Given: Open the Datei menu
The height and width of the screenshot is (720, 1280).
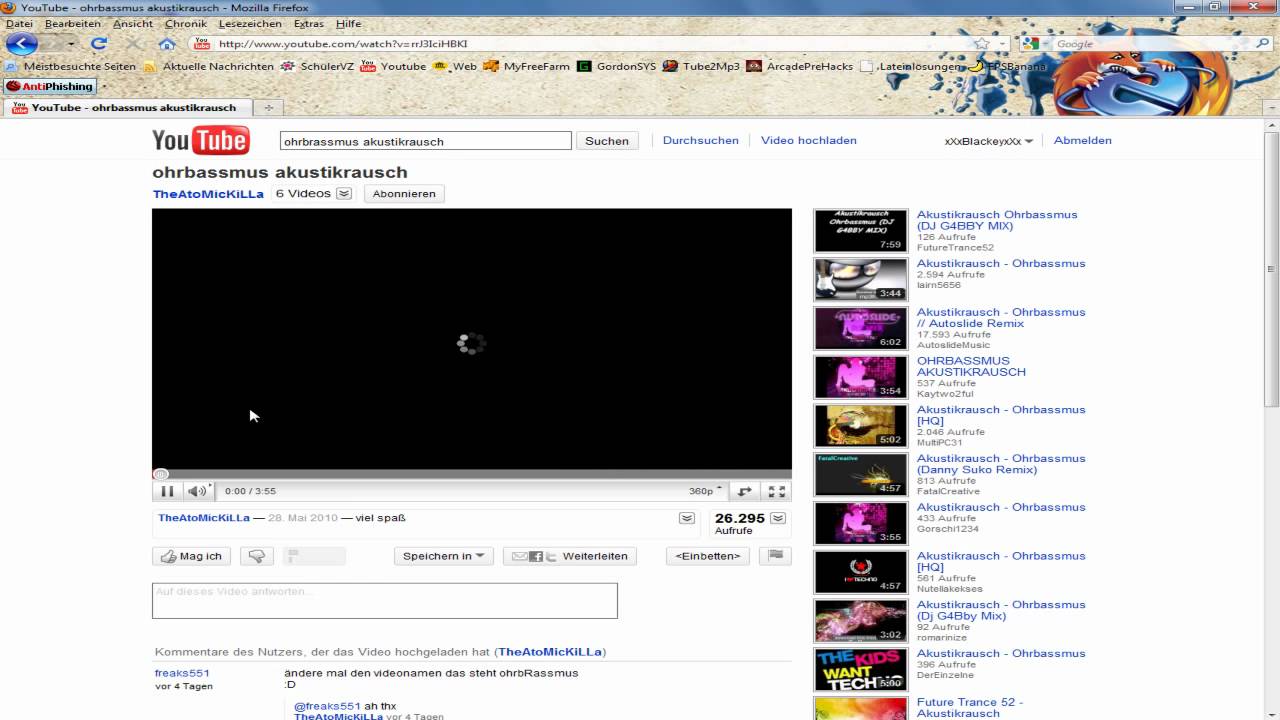Looking at the screenshot, I should coord(19,23).
